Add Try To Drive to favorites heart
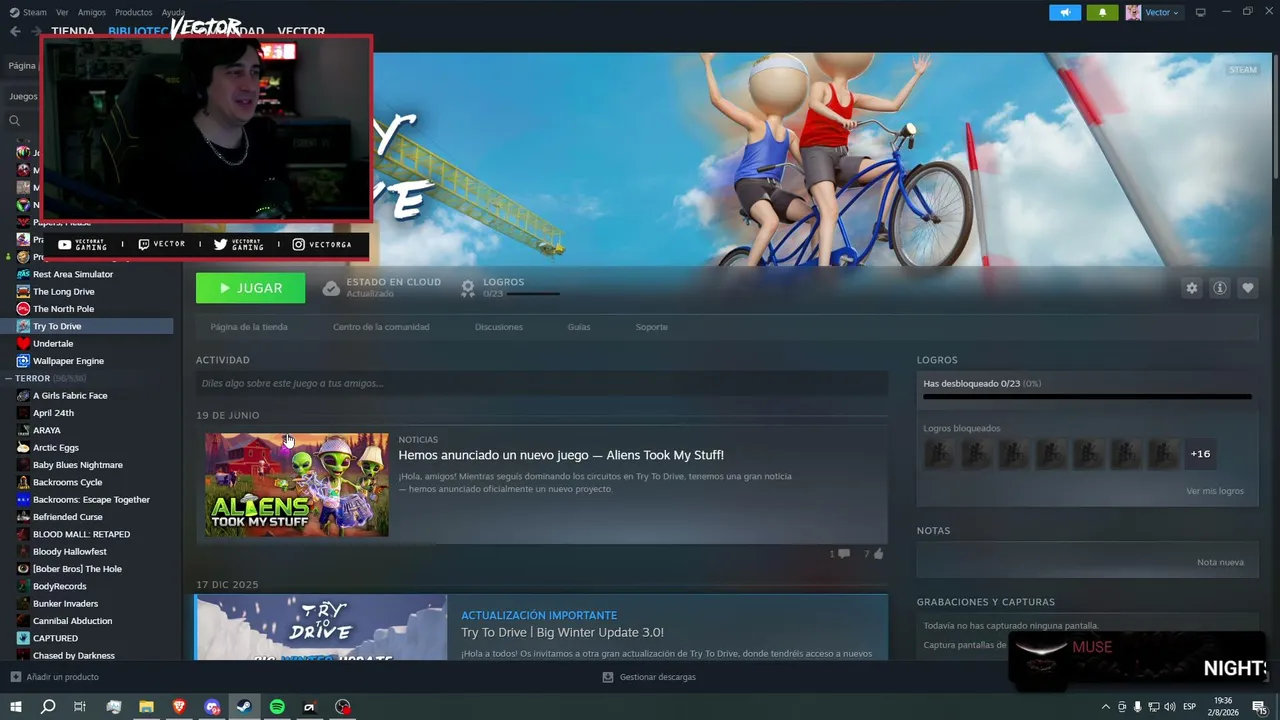This screenshot has height=720, width=1280. click(x=1248, y=288)
